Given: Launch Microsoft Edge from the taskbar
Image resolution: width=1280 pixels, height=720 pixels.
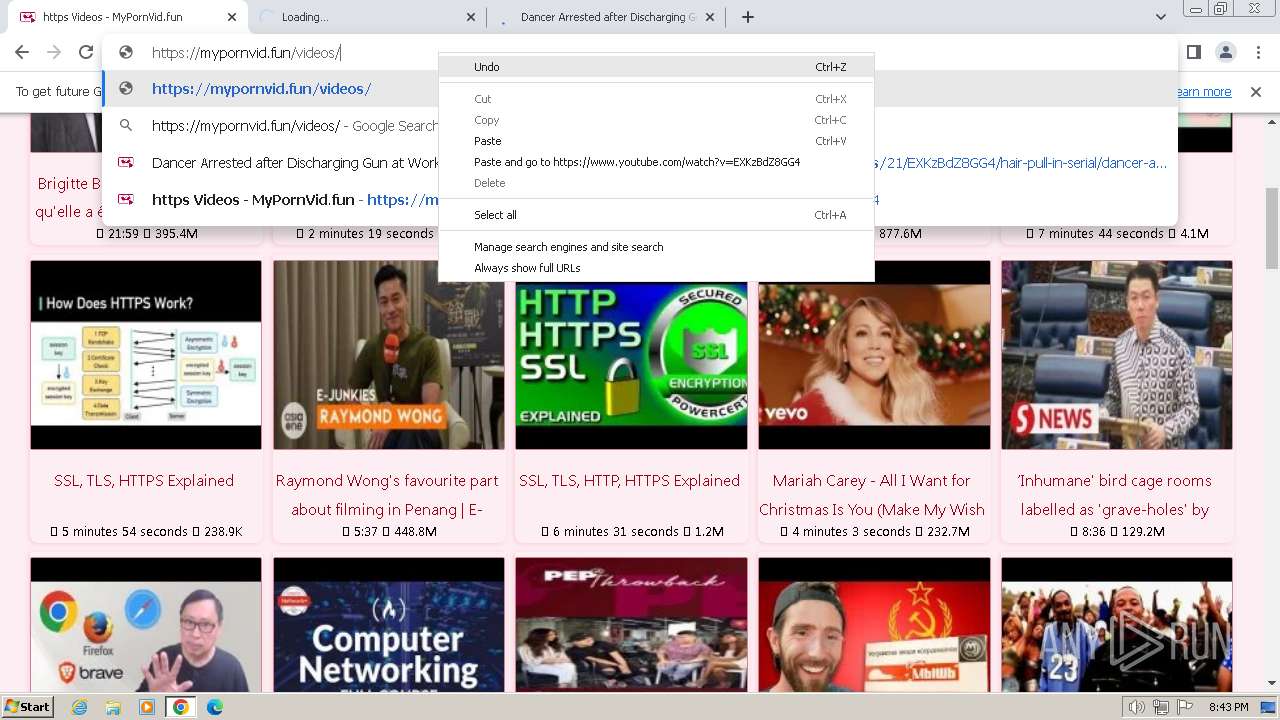Looking at the screenshot, I should click(215, 707).
